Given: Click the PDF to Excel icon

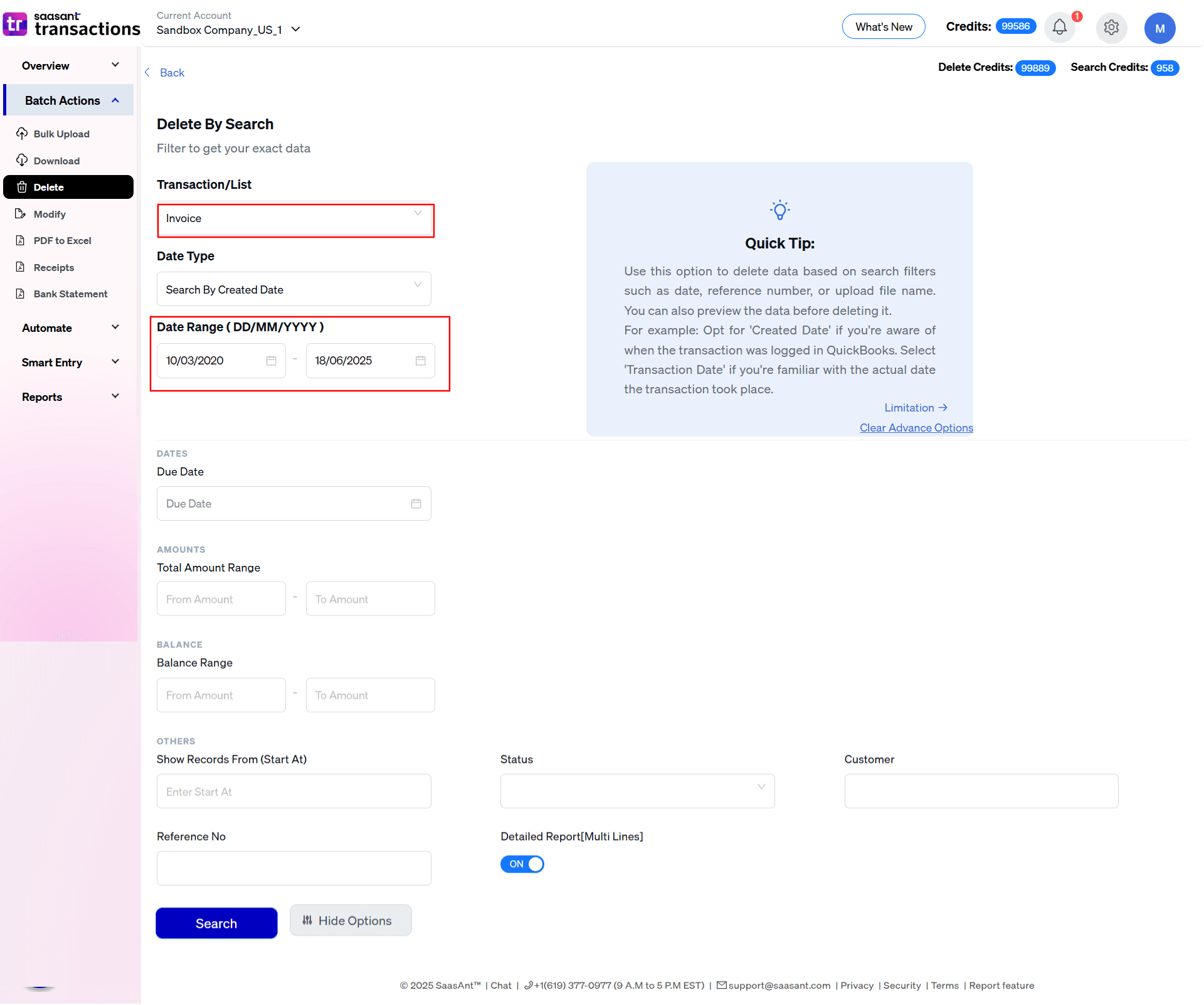Looking at the screenshot, I should coord(20,240).
